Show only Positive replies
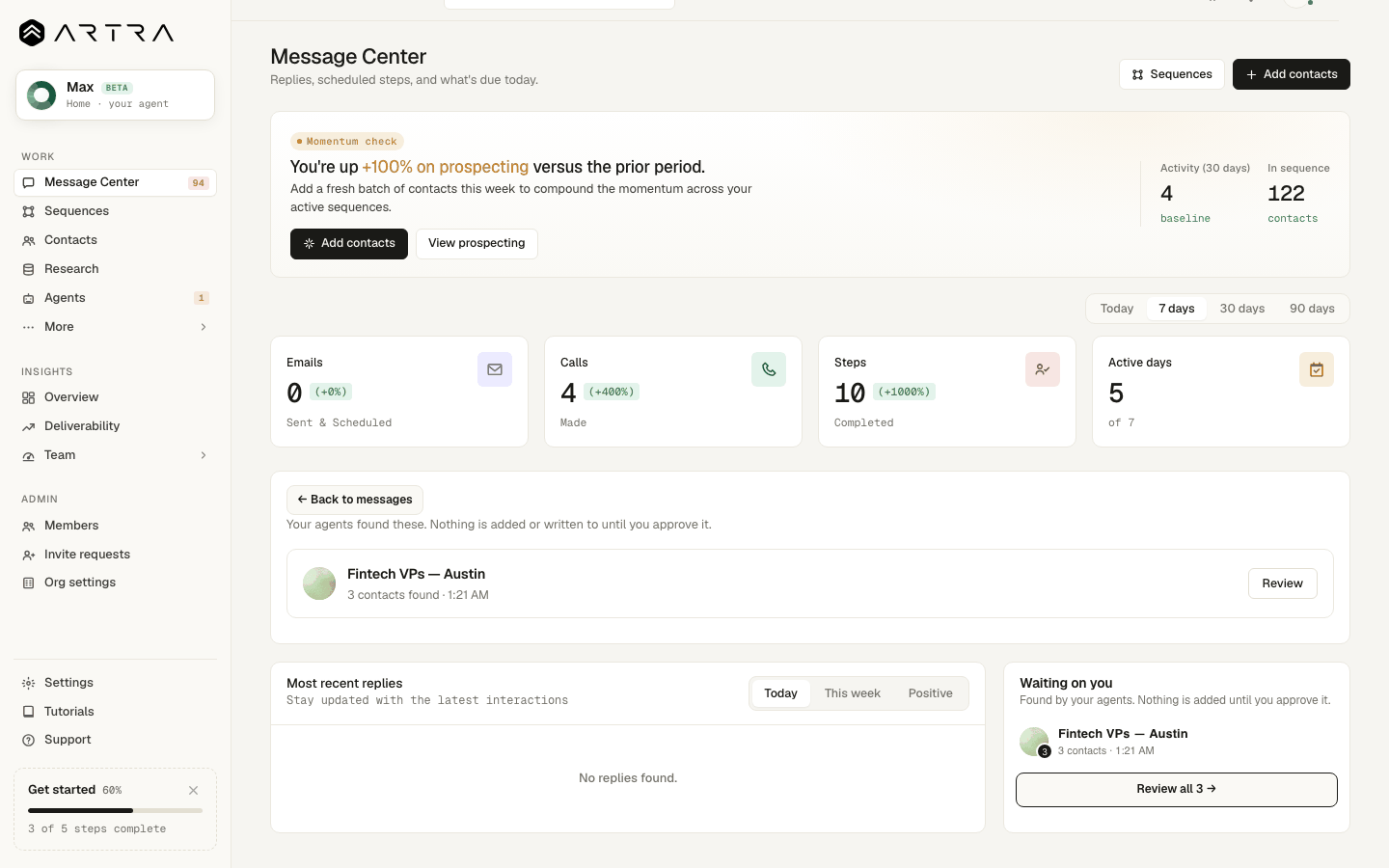 [931, 693]
